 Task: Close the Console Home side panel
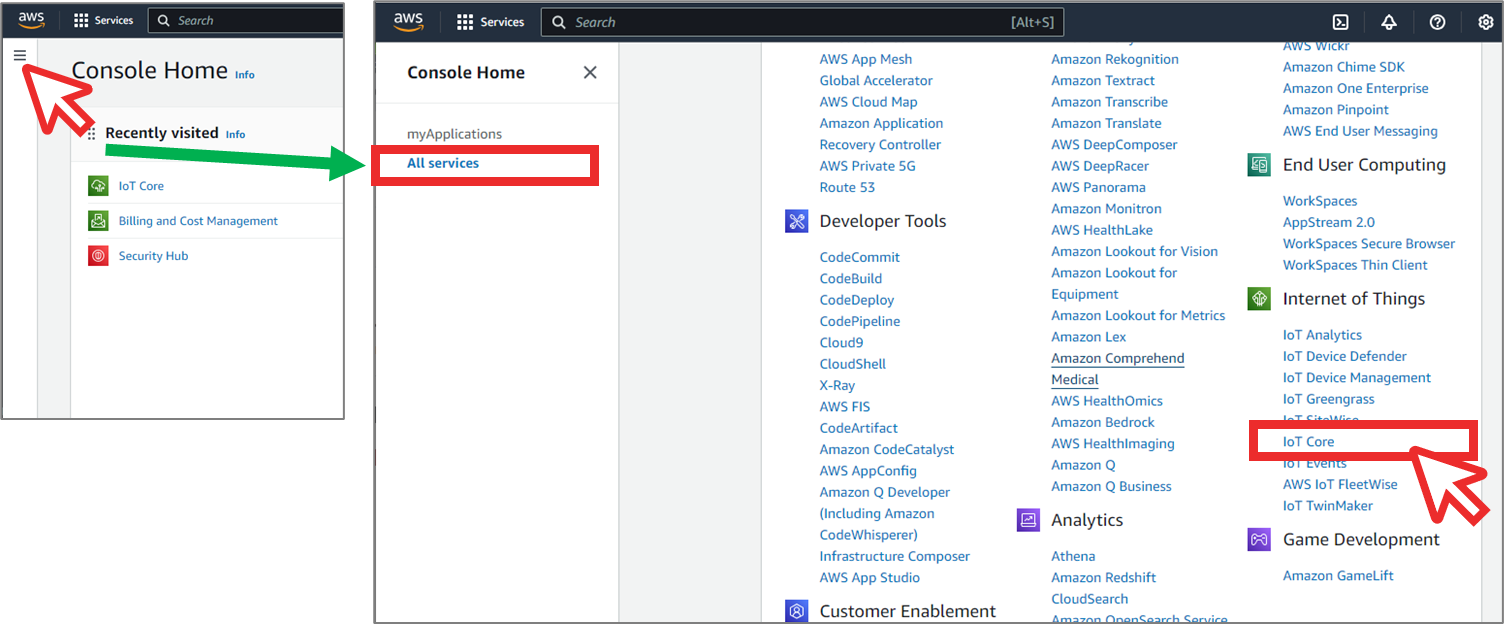click(x=590, y=72)
